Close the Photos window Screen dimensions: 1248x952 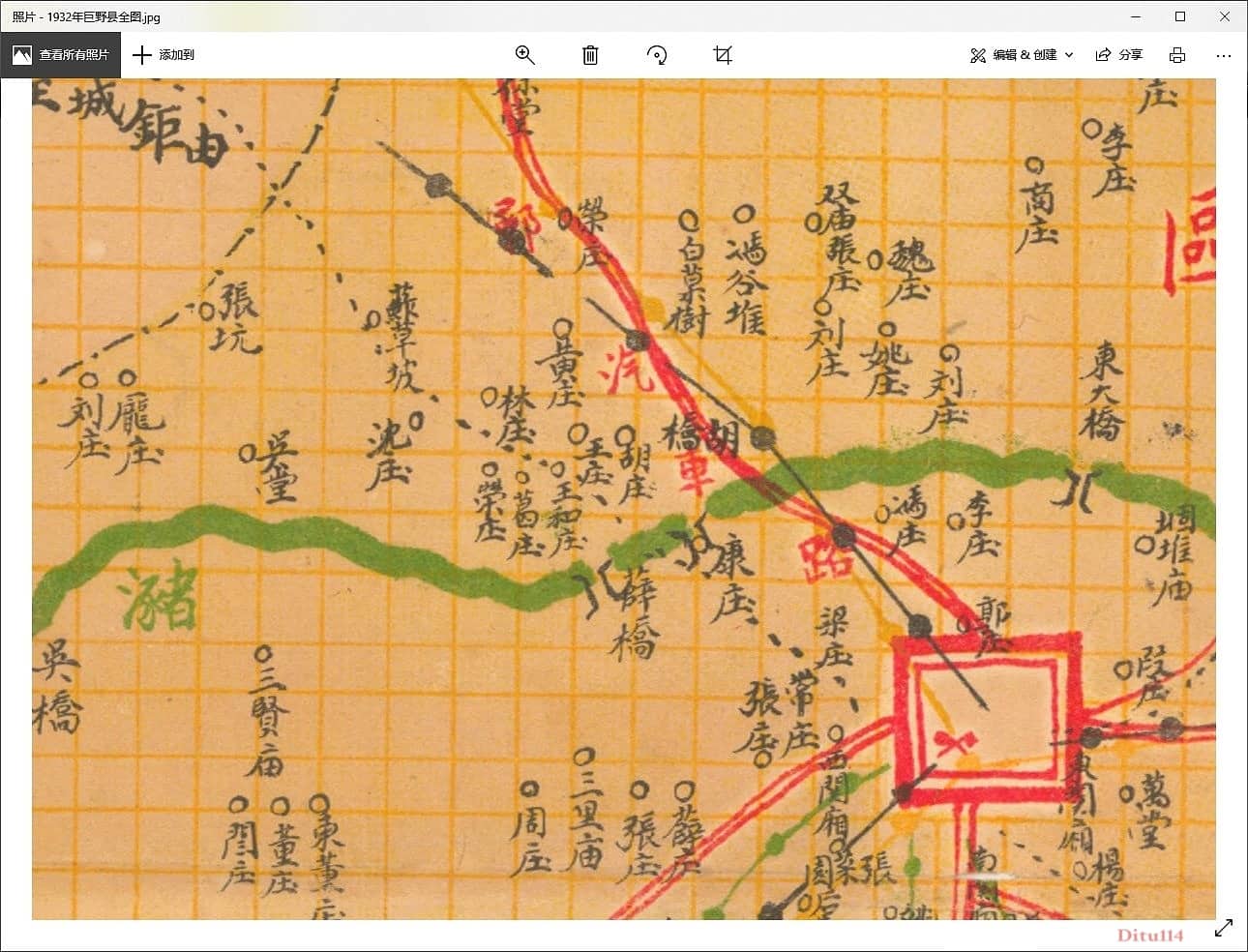click(x=1225, y=16)
